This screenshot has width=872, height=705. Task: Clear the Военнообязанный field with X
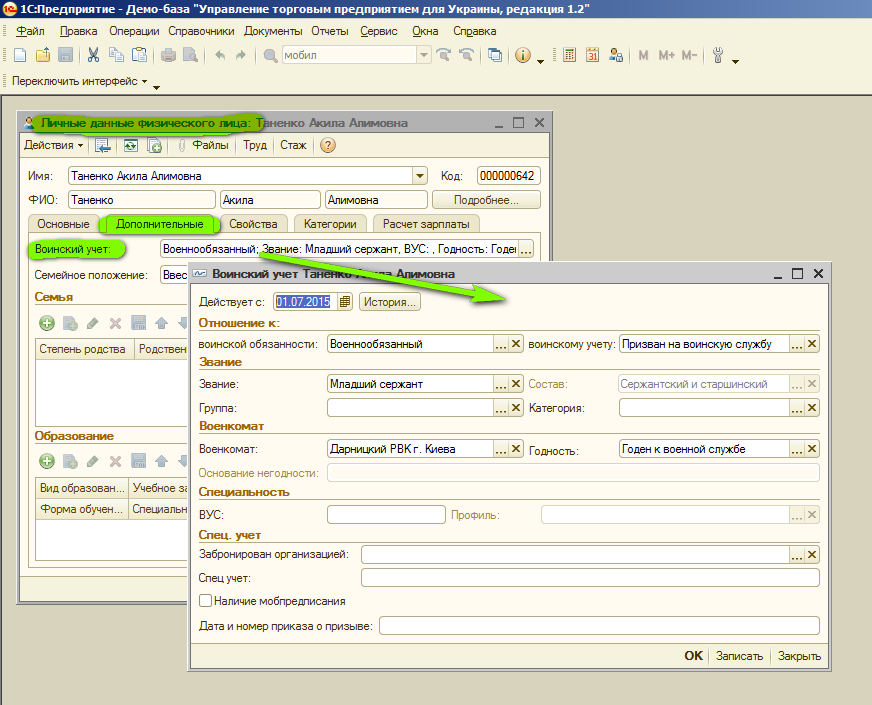(x=516, y=344)
